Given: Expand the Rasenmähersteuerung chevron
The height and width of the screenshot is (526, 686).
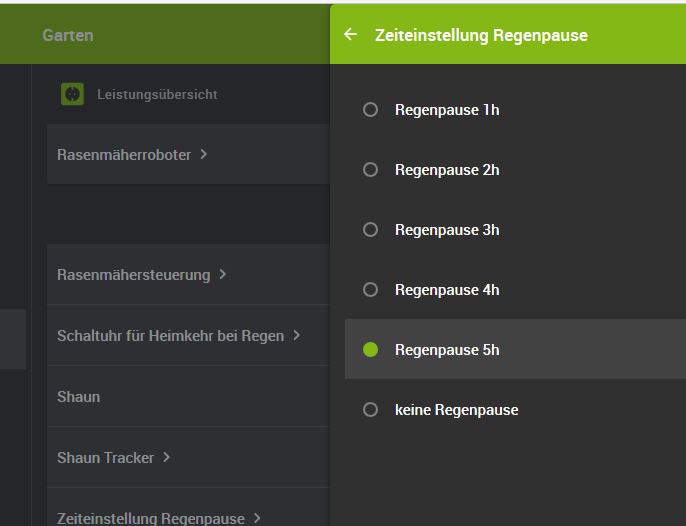Looking at the screenshot, I should coord(223,274).
